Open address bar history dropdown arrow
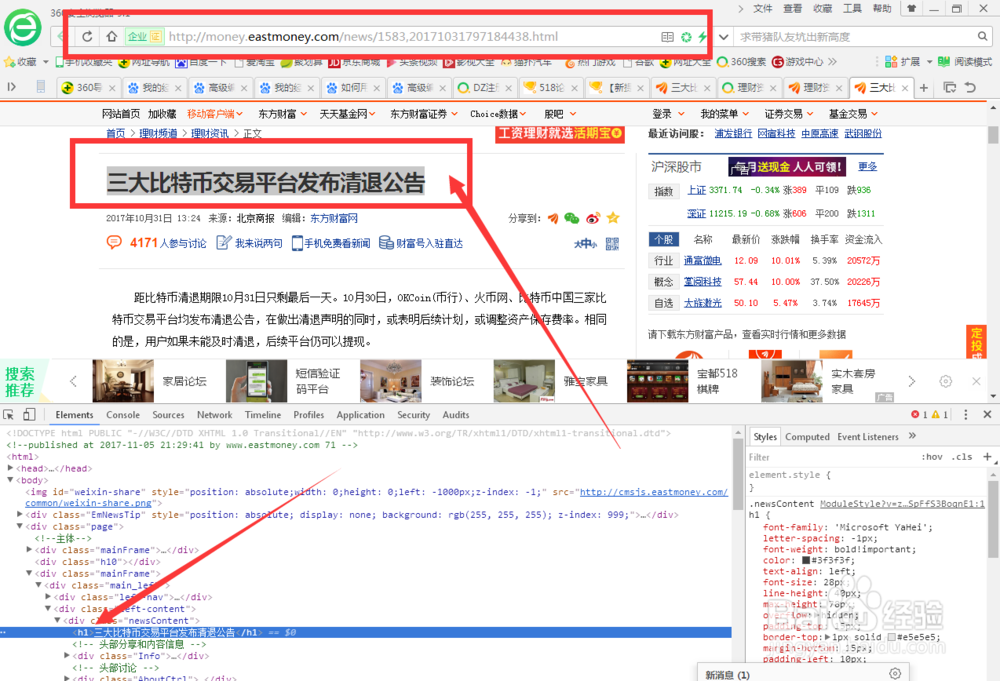 [723, 37]
